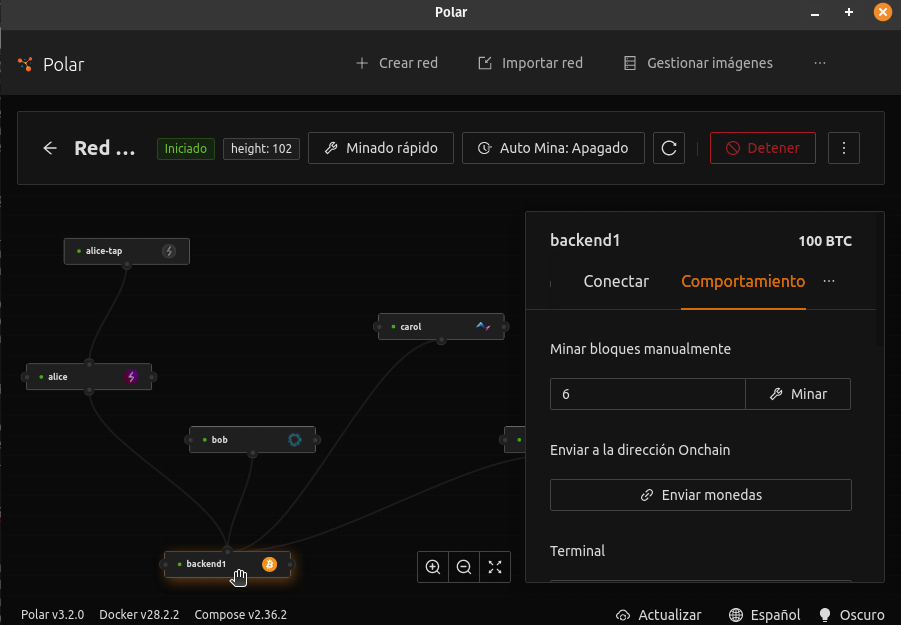Image resolution: width=901 pixels, height=625 pixels.
Task: Zoom out on the network canvas
Action: (464, 567)
